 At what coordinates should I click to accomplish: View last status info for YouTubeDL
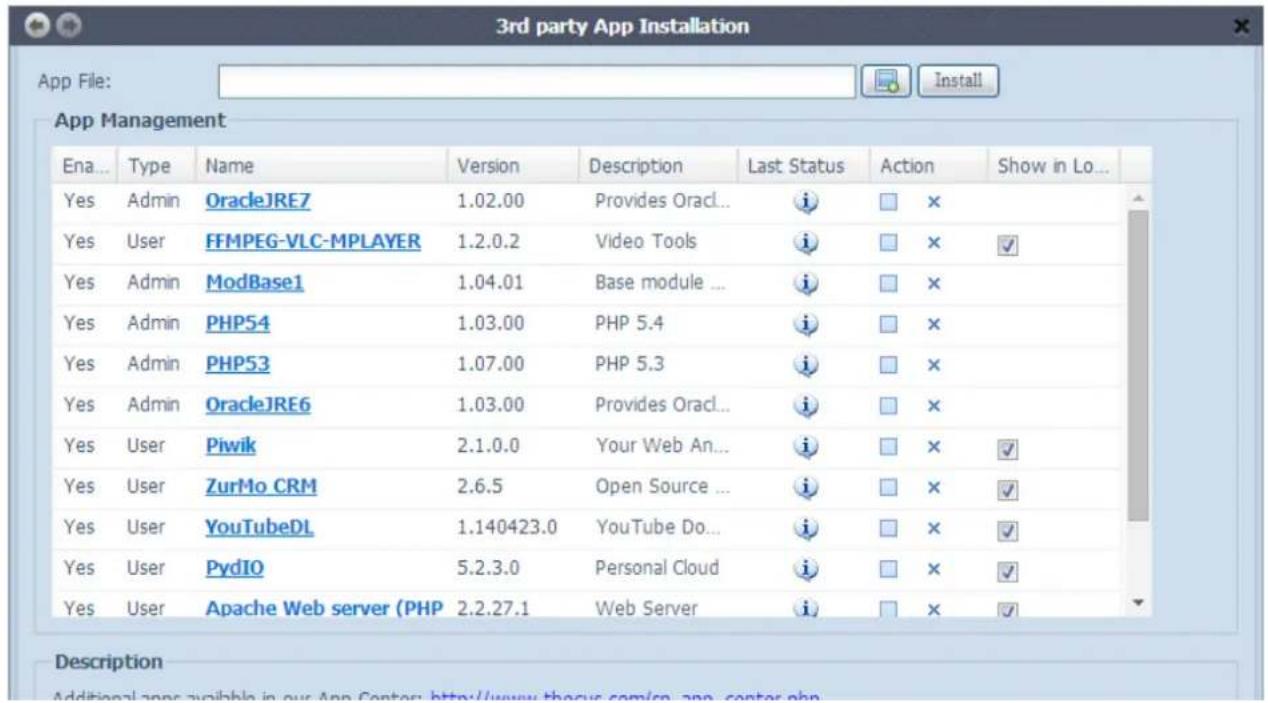(807, 528)
